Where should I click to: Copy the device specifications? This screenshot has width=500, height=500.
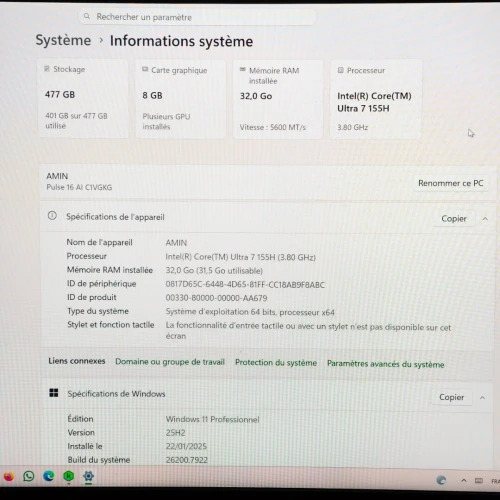tap(454, 219)
